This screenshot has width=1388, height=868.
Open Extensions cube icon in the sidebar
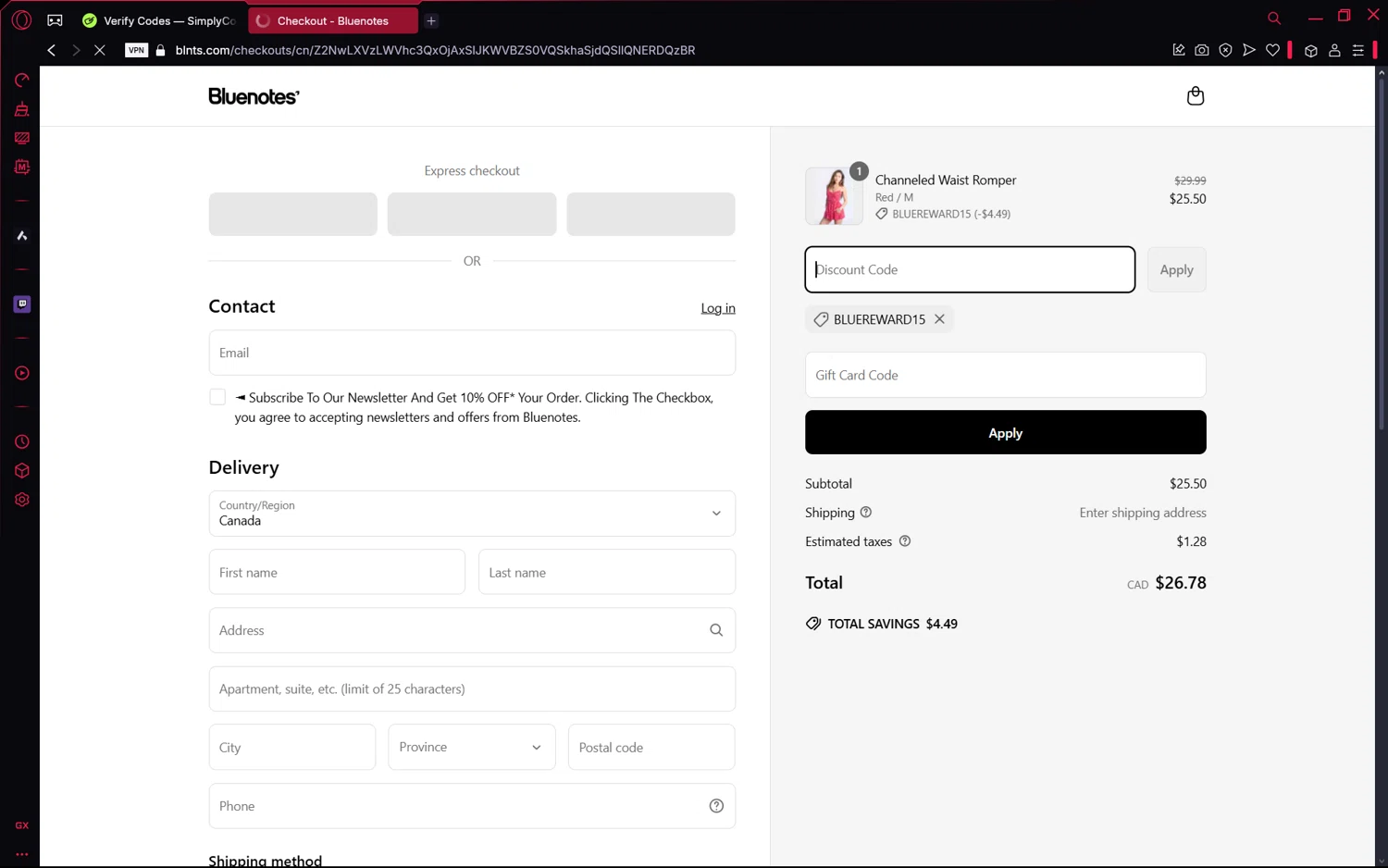pyautogui.click(x=22, y=470)
